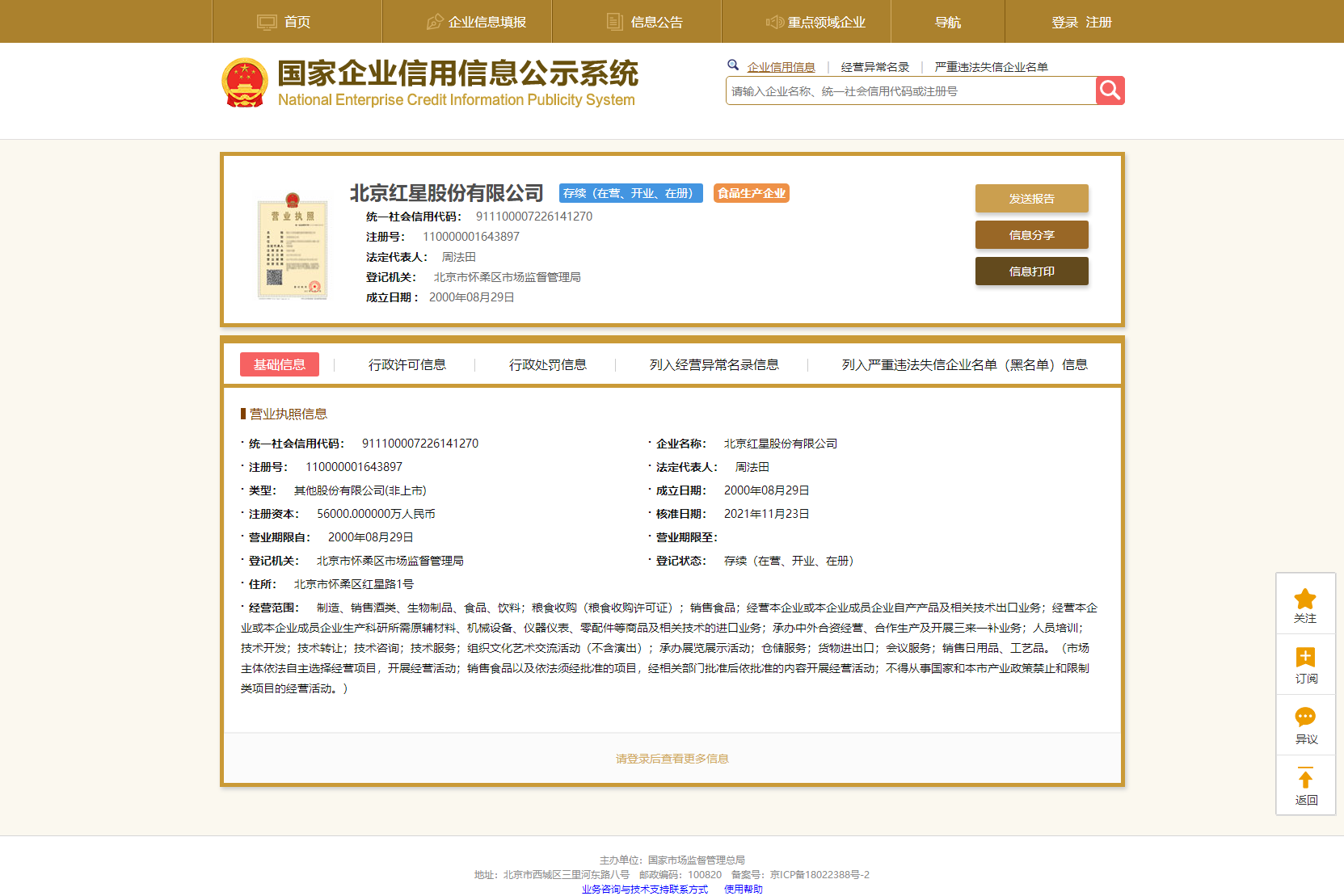Click the return up-arrow icon
Screen dimensions: 1344x896
click(1304, 778)
